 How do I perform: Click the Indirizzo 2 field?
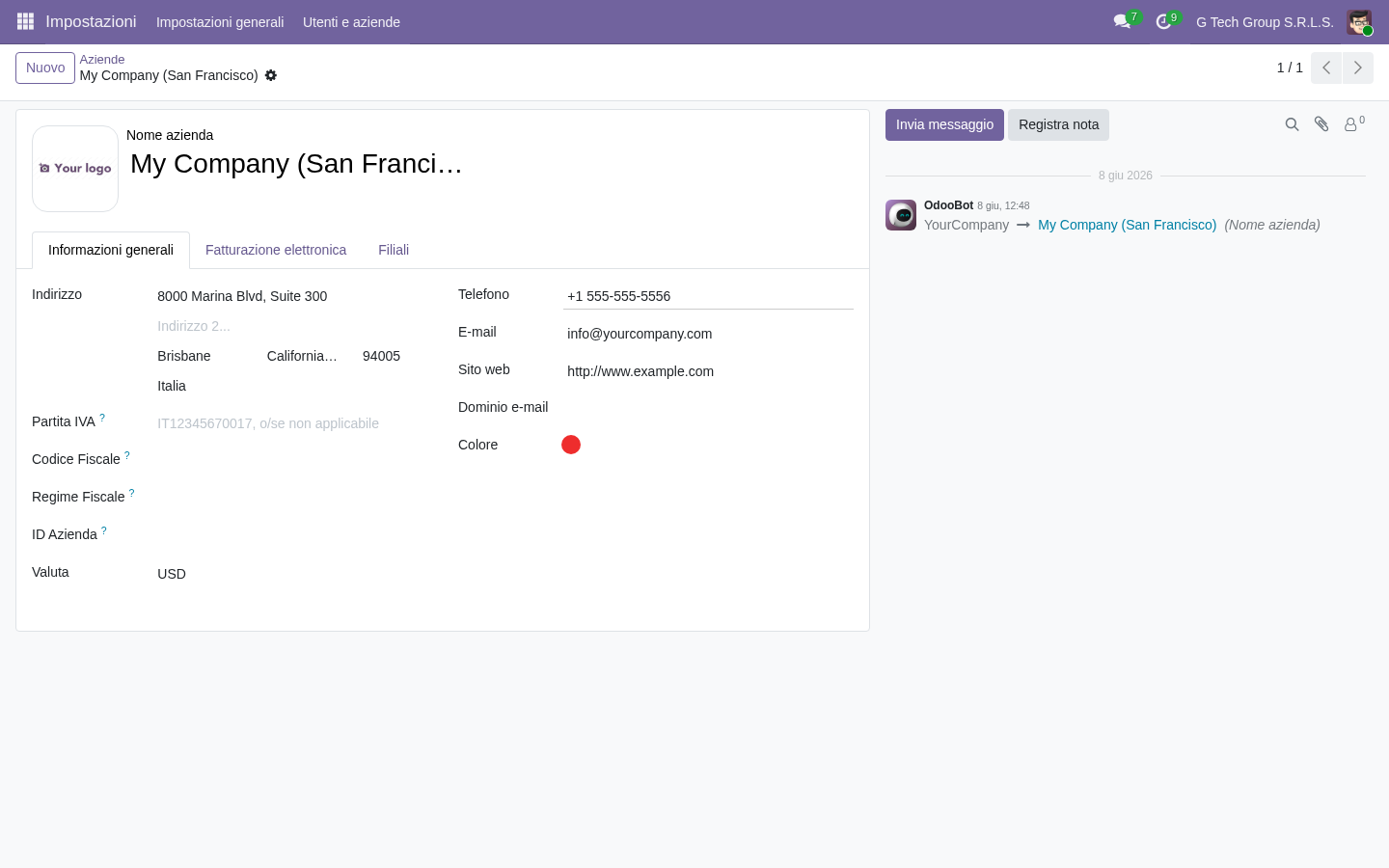pos(292,326)
